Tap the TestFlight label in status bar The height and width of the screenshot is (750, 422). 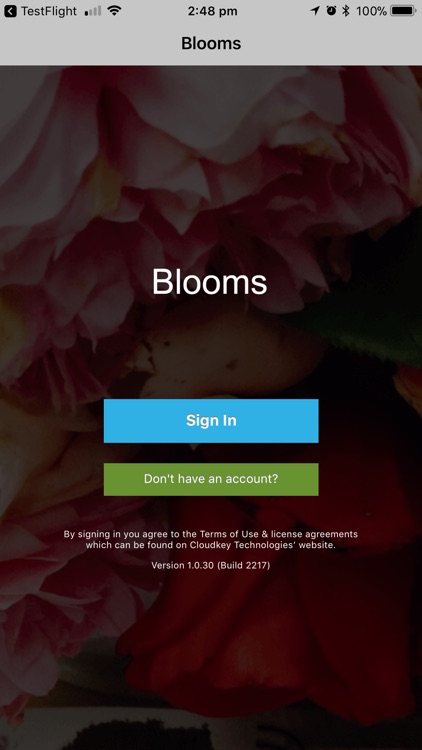(x=49, y=11)
